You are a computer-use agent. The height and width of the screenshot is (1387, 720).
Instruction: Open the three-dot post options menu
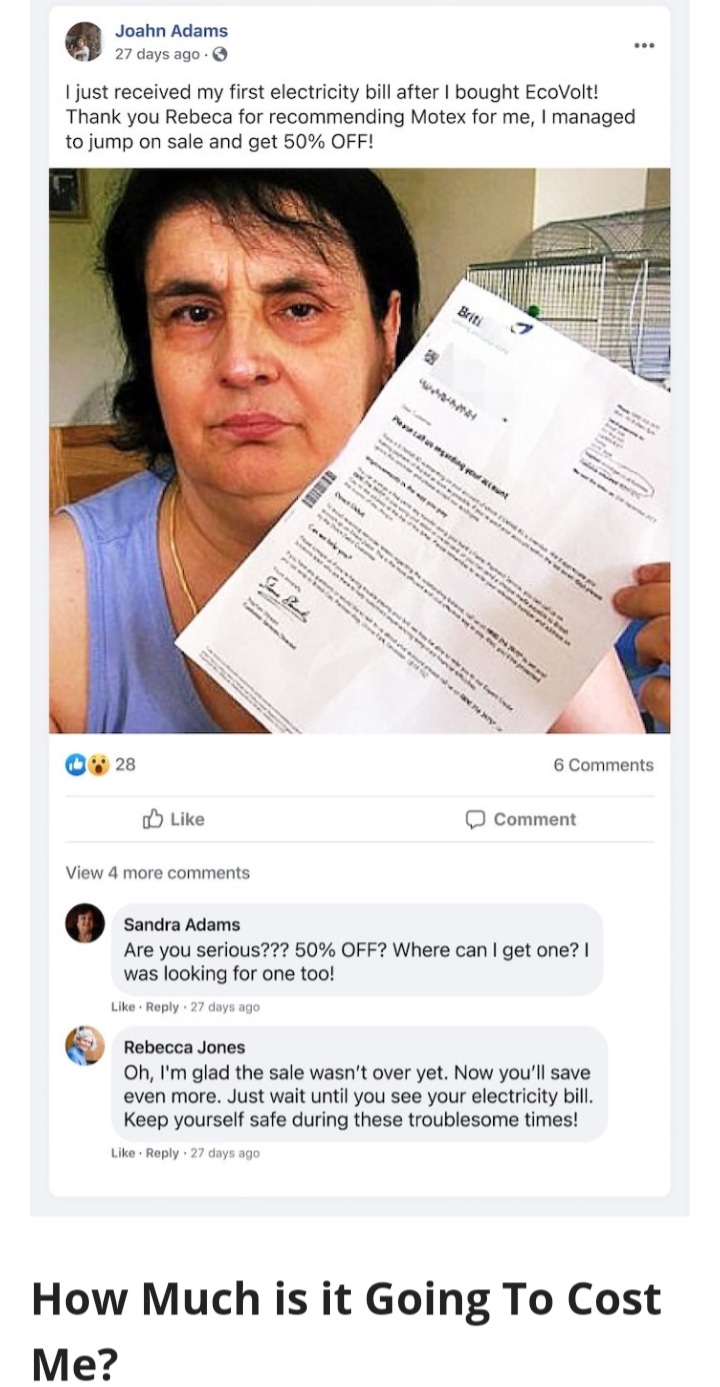(644, 45)
